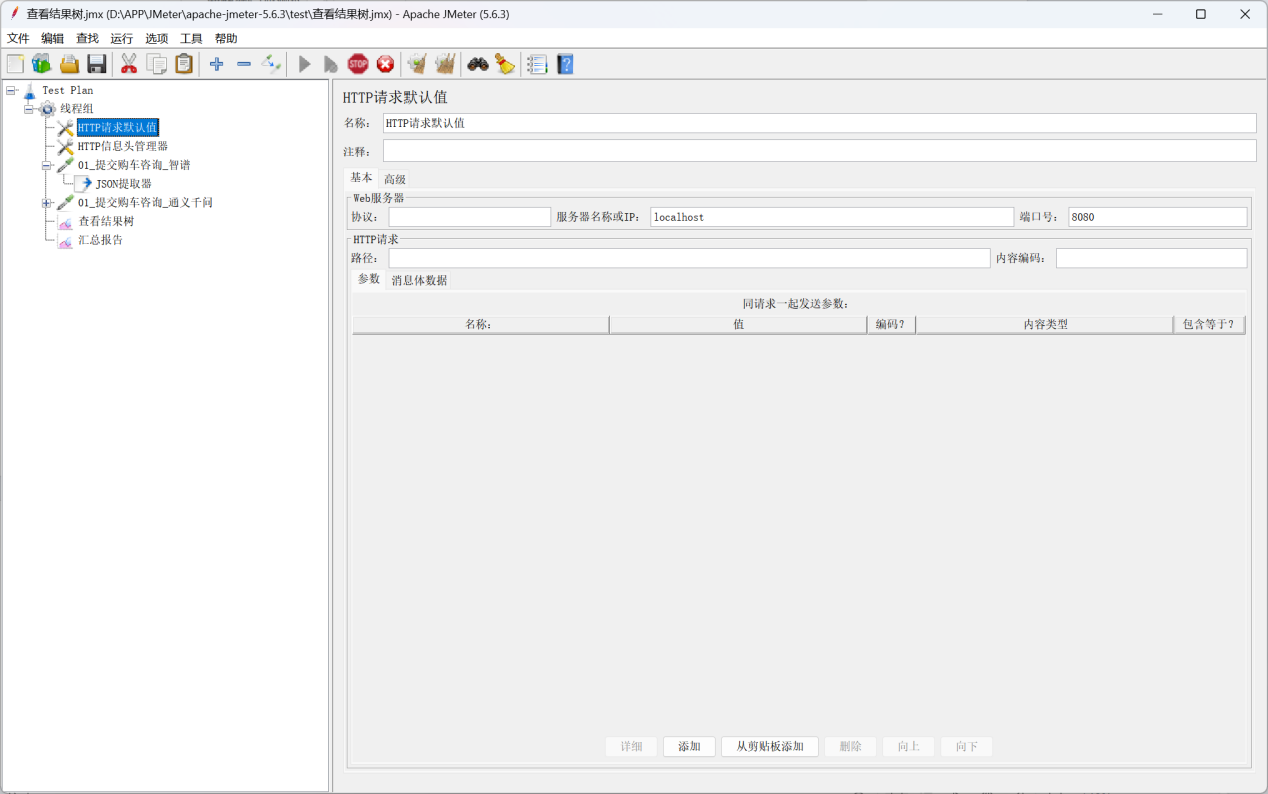
Task: Paste with the clipboard toolbar icon
Action: click(184, 64)
